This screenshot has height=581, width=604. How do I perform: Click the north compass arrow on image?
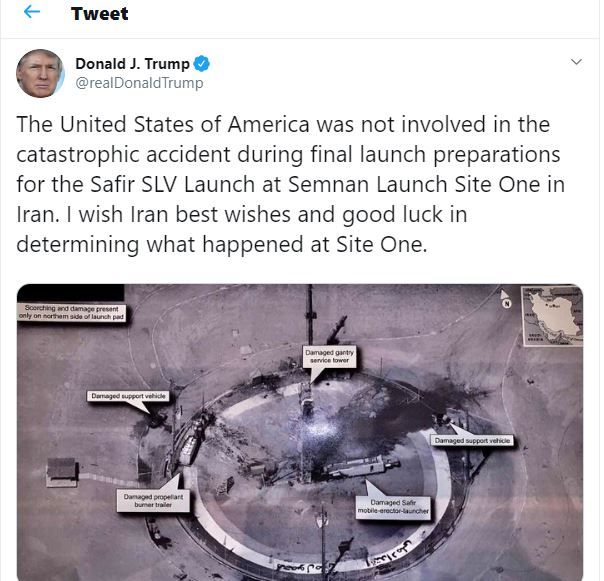tap(505, 299)
